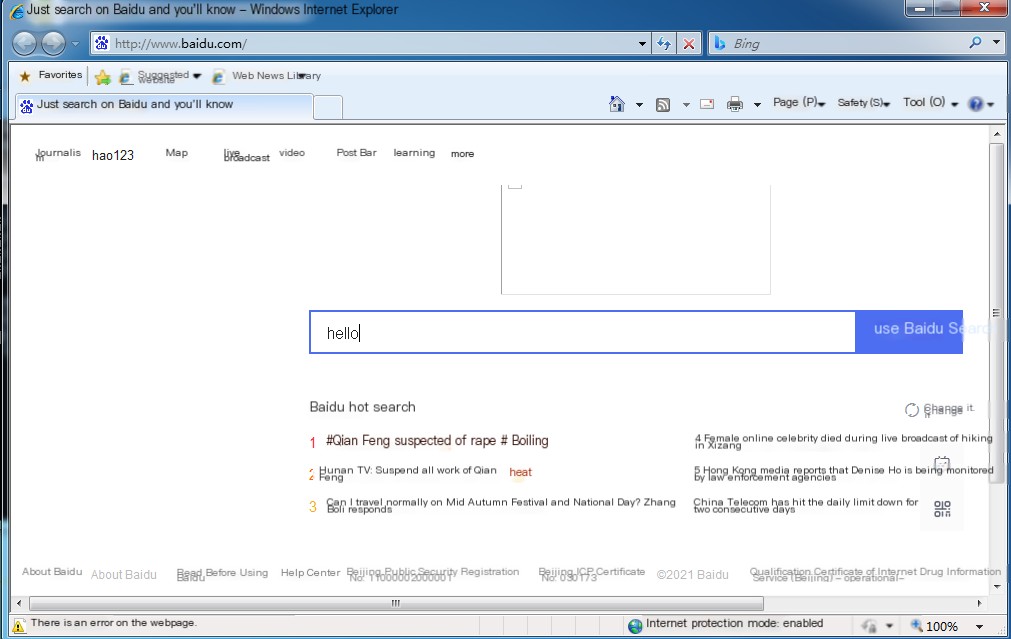Image resolution: width=1011 pixels, height=639 pixels.
Task: Click the webpage error warning icon
Action: point(19,625)
